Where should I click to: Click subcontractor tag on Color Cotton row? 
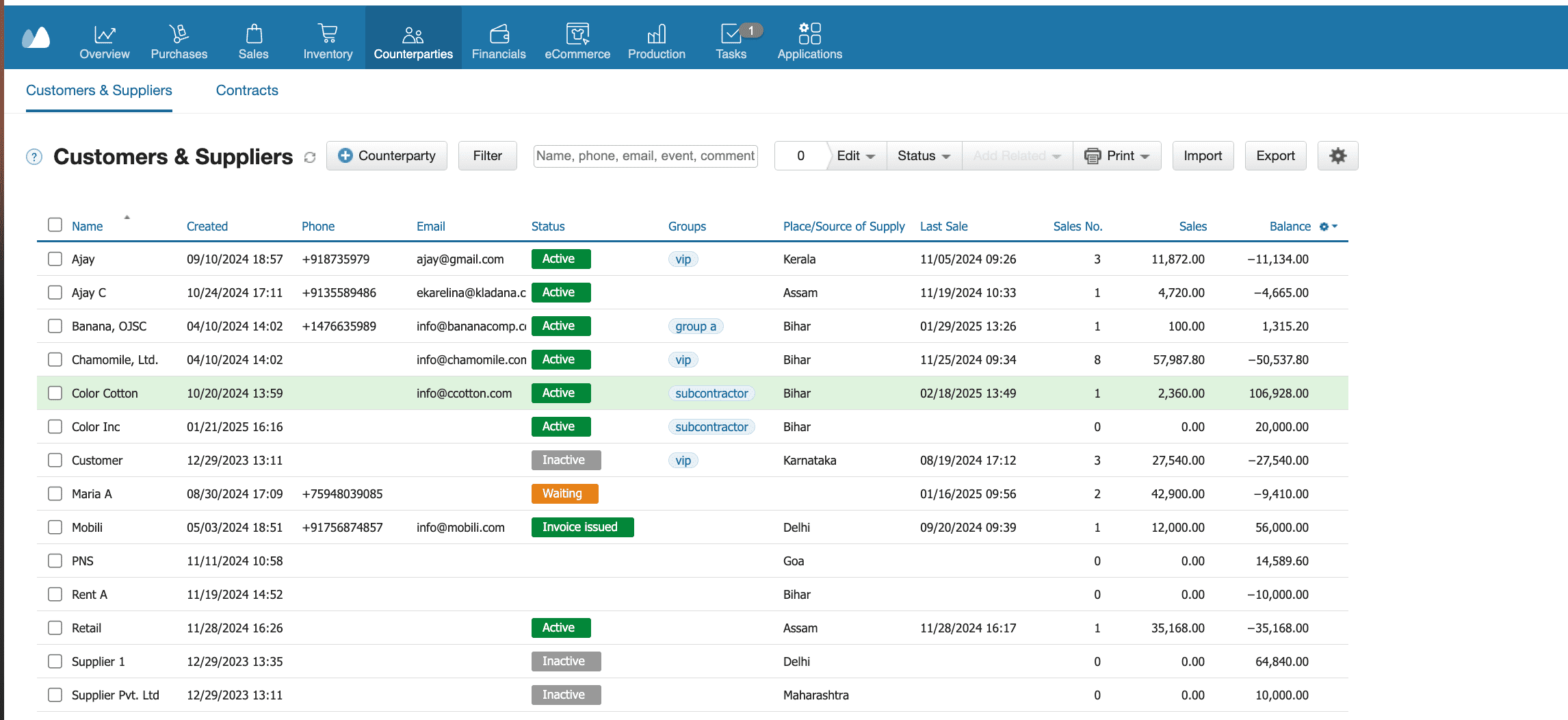point(711,394)
